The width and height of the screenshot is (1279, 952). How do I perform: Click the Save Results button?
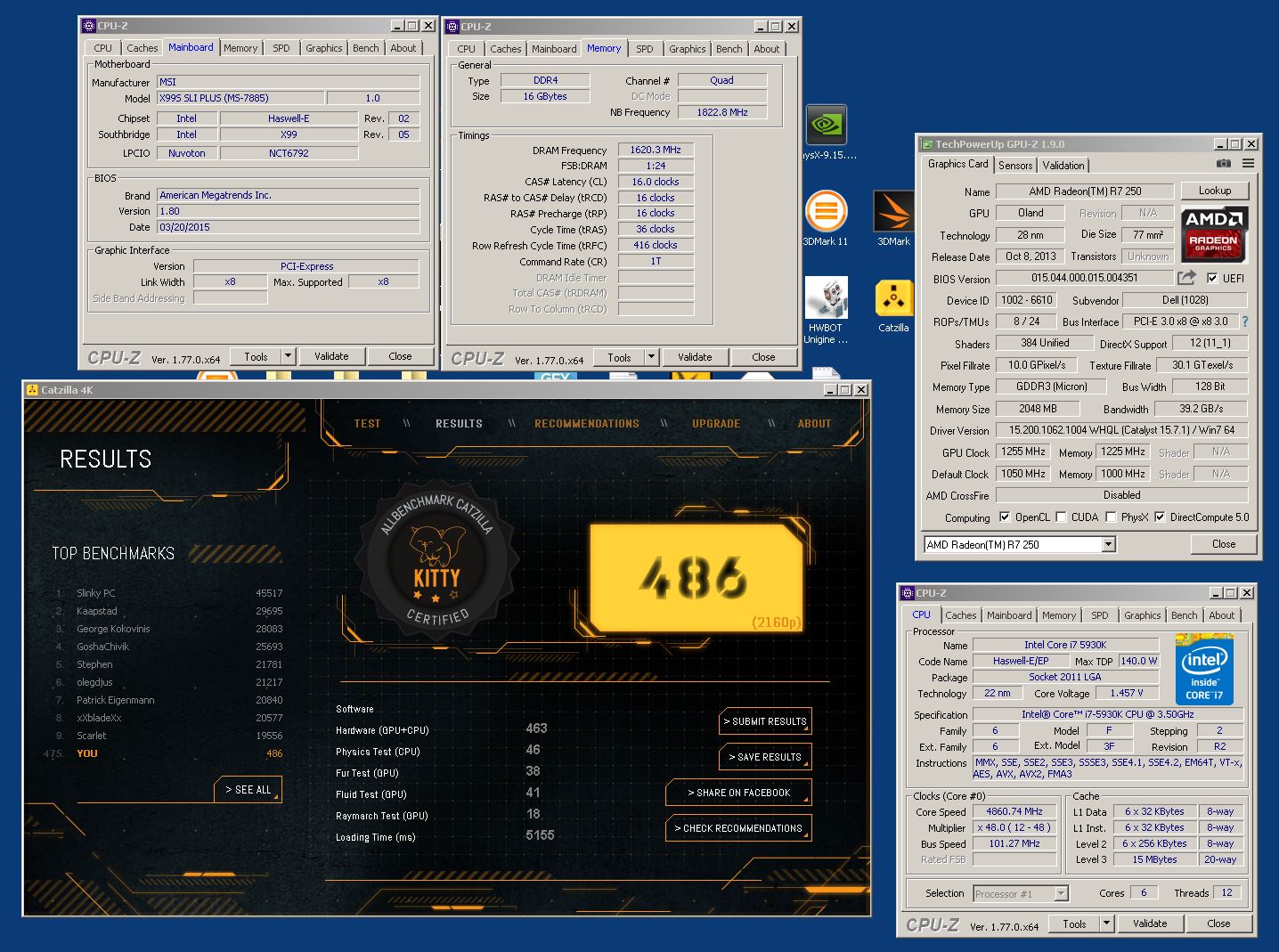pos(765,757)
